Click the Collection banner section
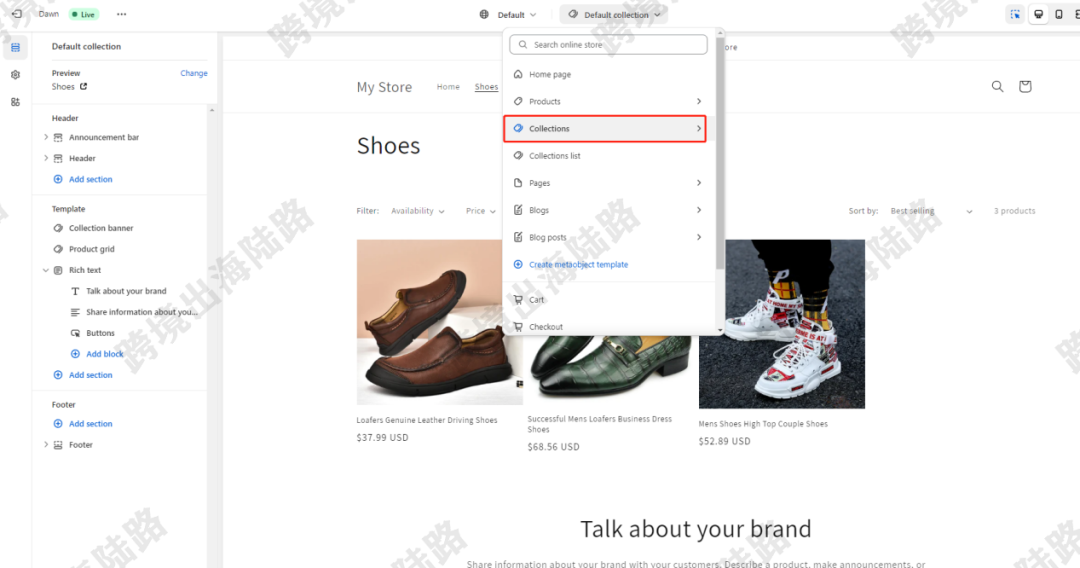 [101, 228]
